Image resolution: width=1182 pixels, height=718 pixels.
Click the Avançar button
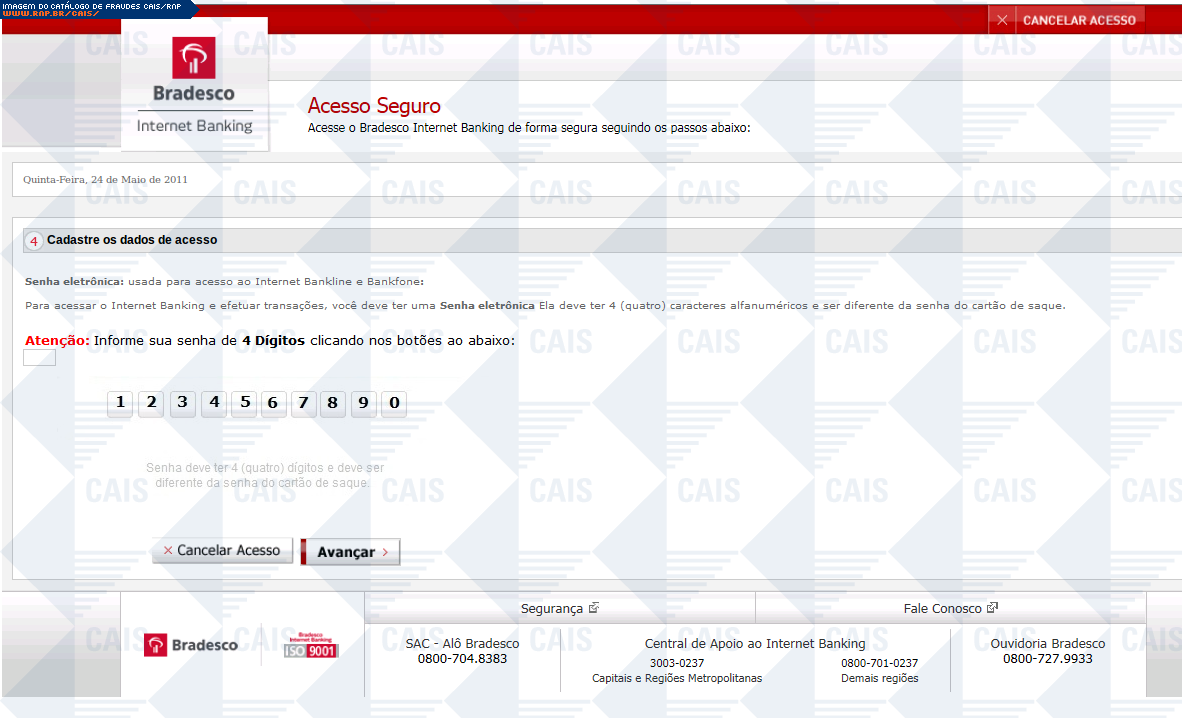pos(350,552)
